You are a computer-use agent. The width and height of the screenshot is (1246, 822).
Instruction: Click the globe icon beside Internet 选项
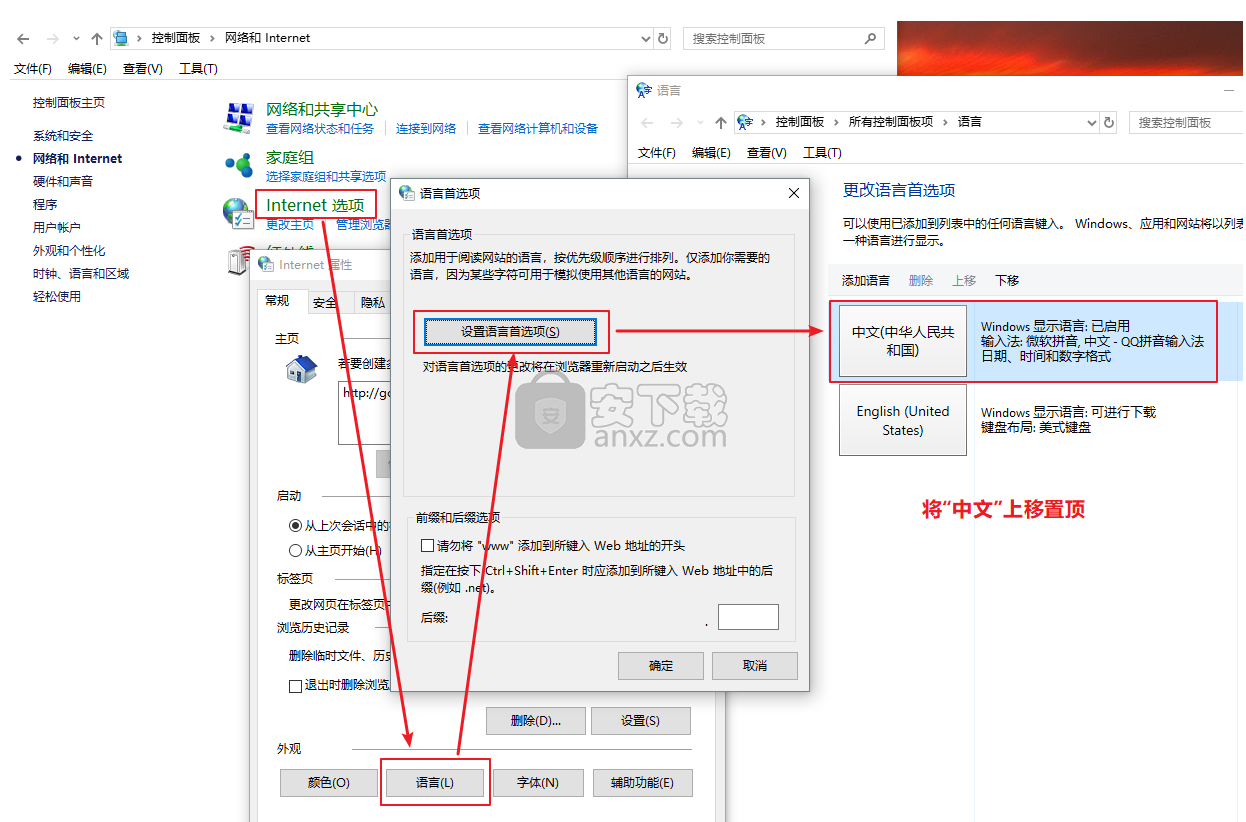coord(237,212)
